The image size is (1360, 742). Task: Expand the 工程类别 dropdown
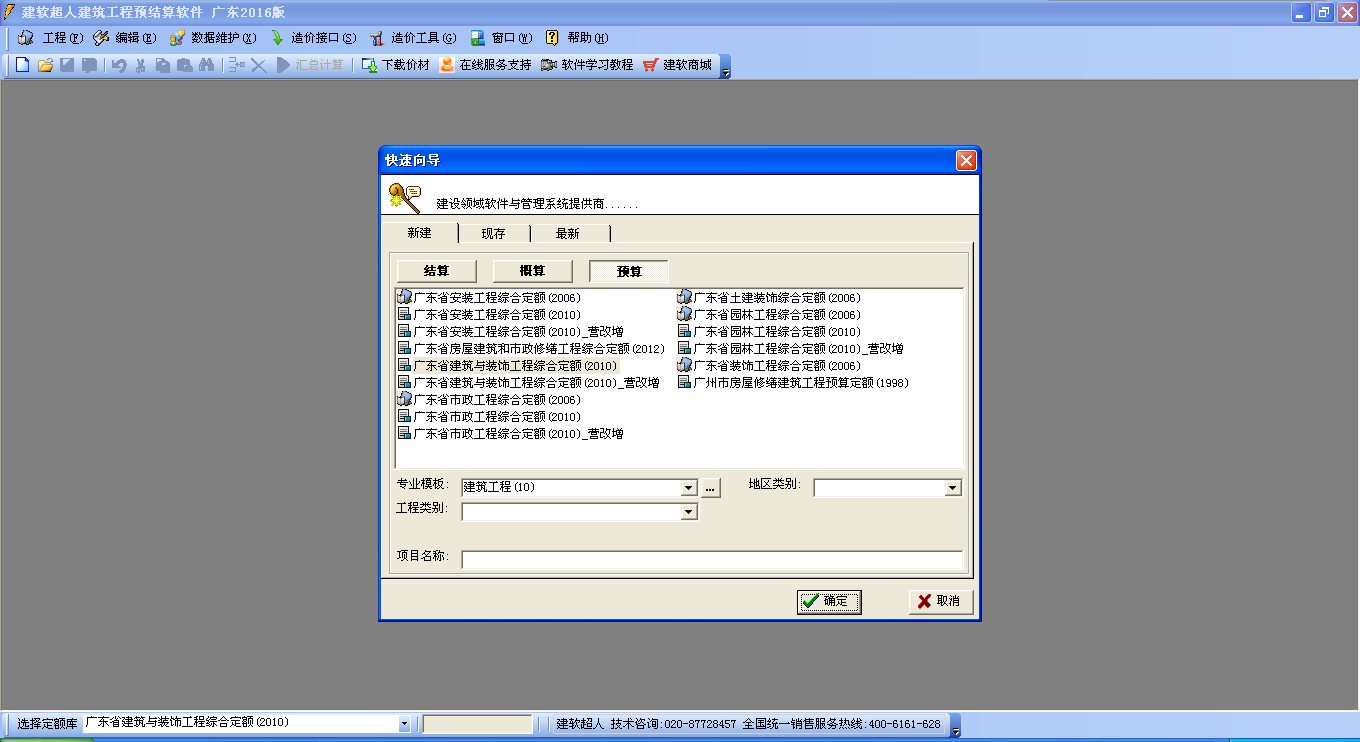(688, 512)
